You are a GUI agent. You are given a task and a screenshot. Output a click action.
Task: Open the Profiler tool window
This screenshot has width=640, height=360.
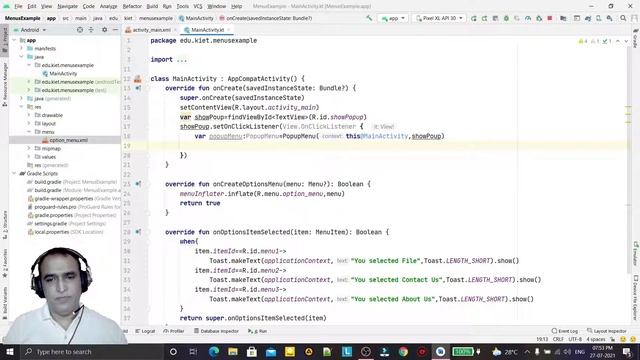pos(174,331)
